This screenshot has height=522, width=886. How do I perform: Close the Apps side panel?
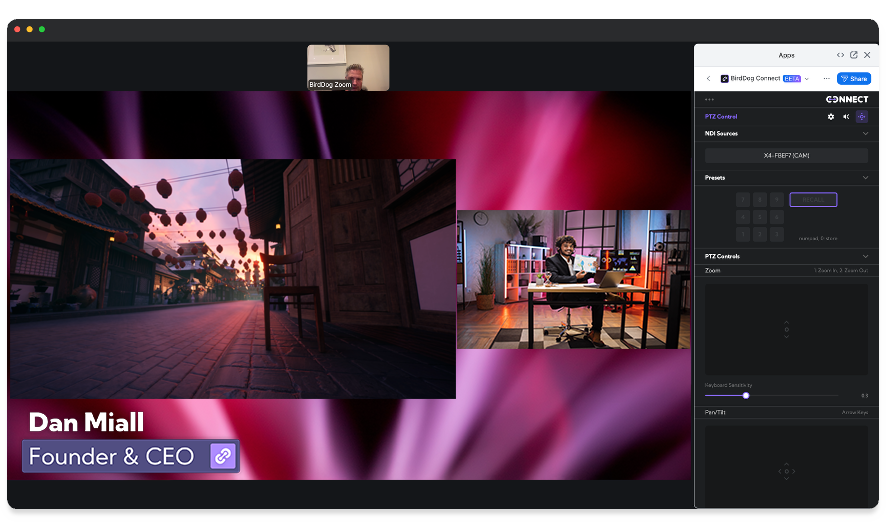coord(867,55)
